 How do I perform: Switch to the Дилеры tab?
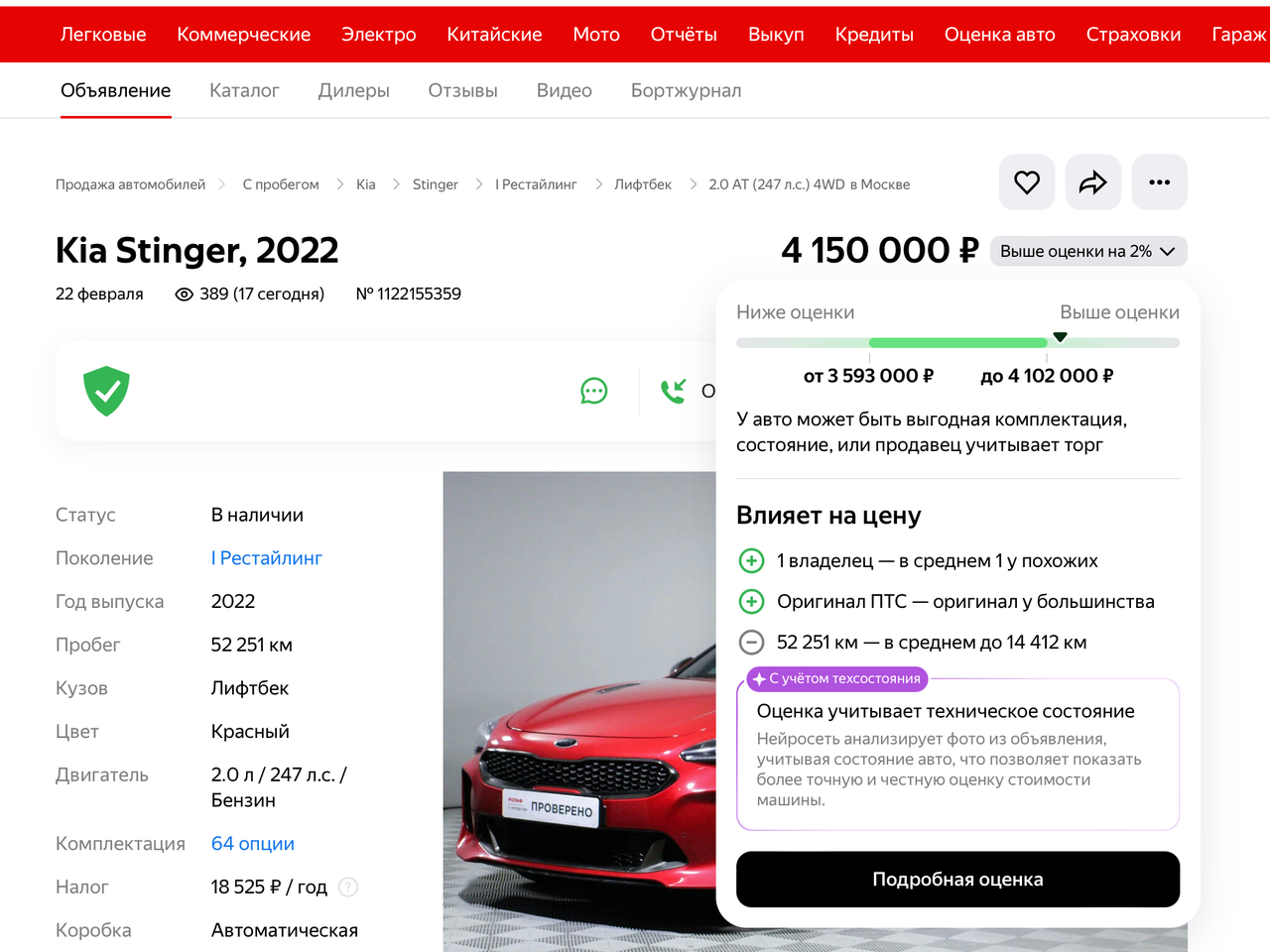[x=354, y=91]
